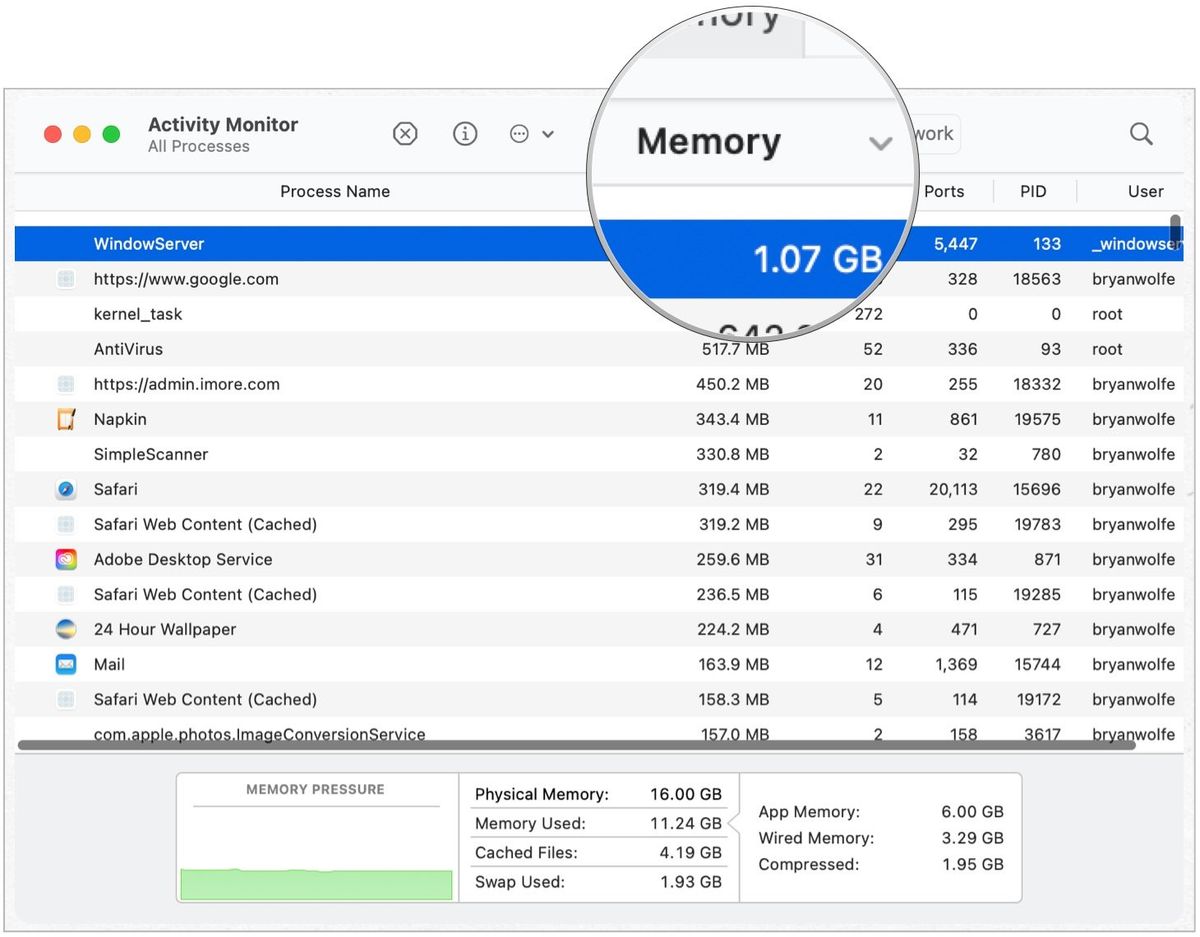The width and height of the screenshot is (1200, 937).
Task: Click the Adobe Desktop Service icon
Action: (x=66, y=559)
